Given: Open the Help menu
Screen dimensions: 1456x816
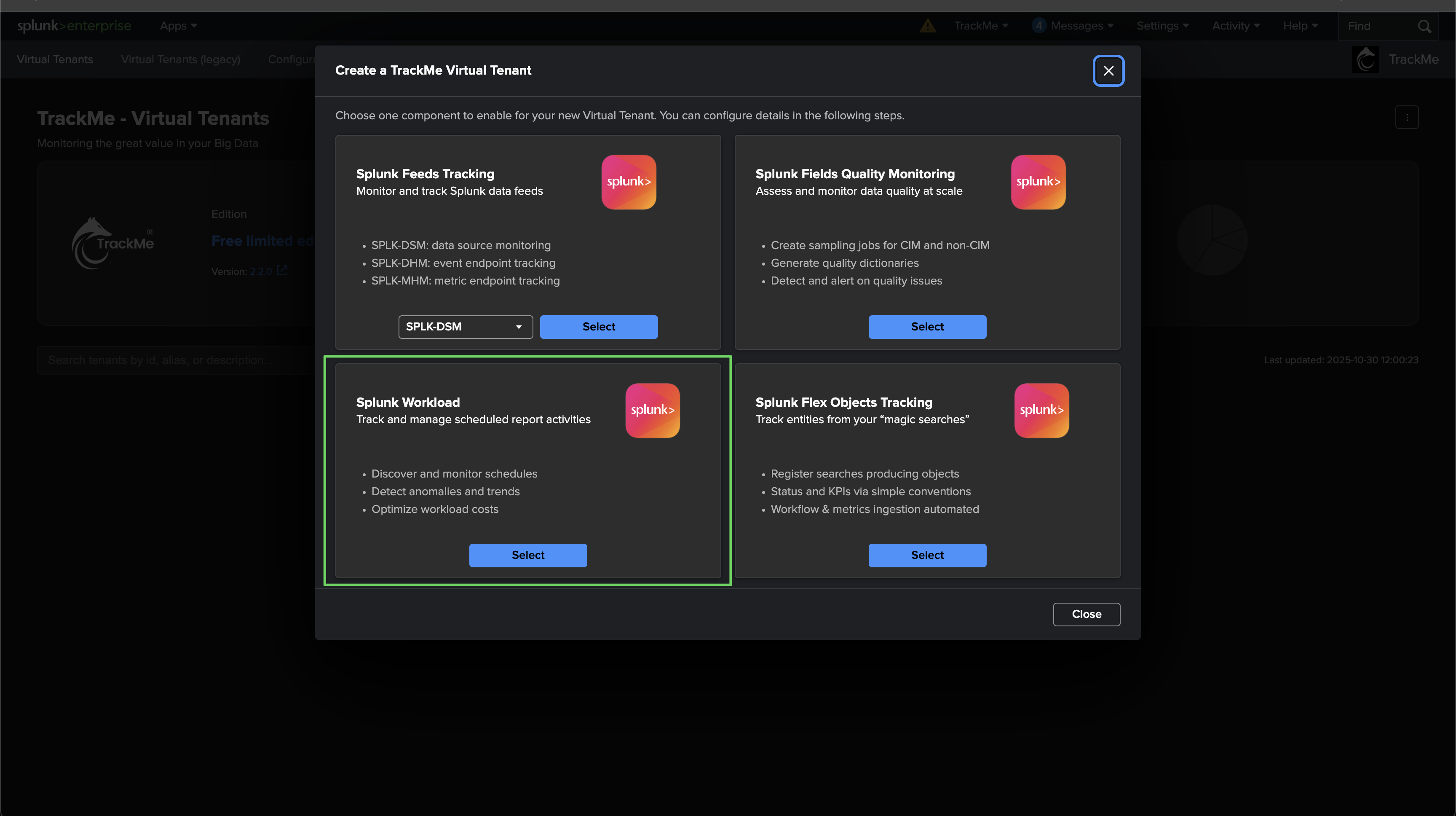Looking at the screenshot, I should click(1300, 26).
